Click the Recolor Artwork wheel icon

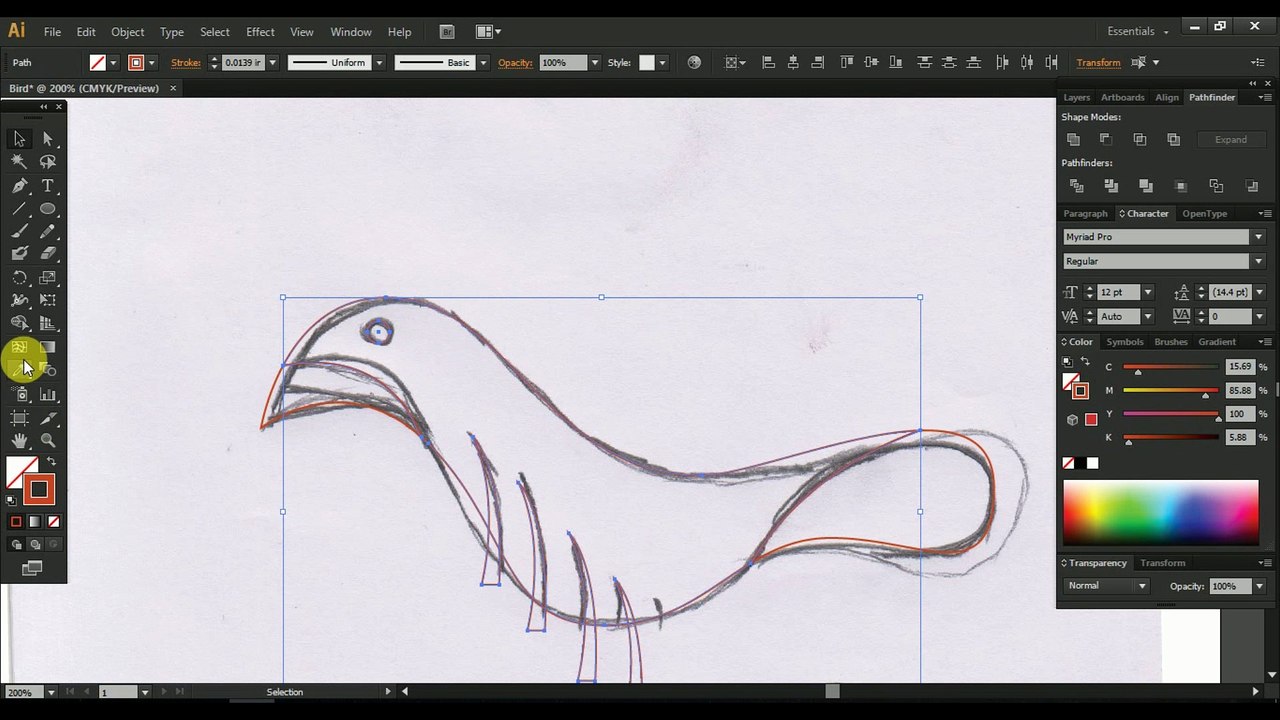click(694, 62)
